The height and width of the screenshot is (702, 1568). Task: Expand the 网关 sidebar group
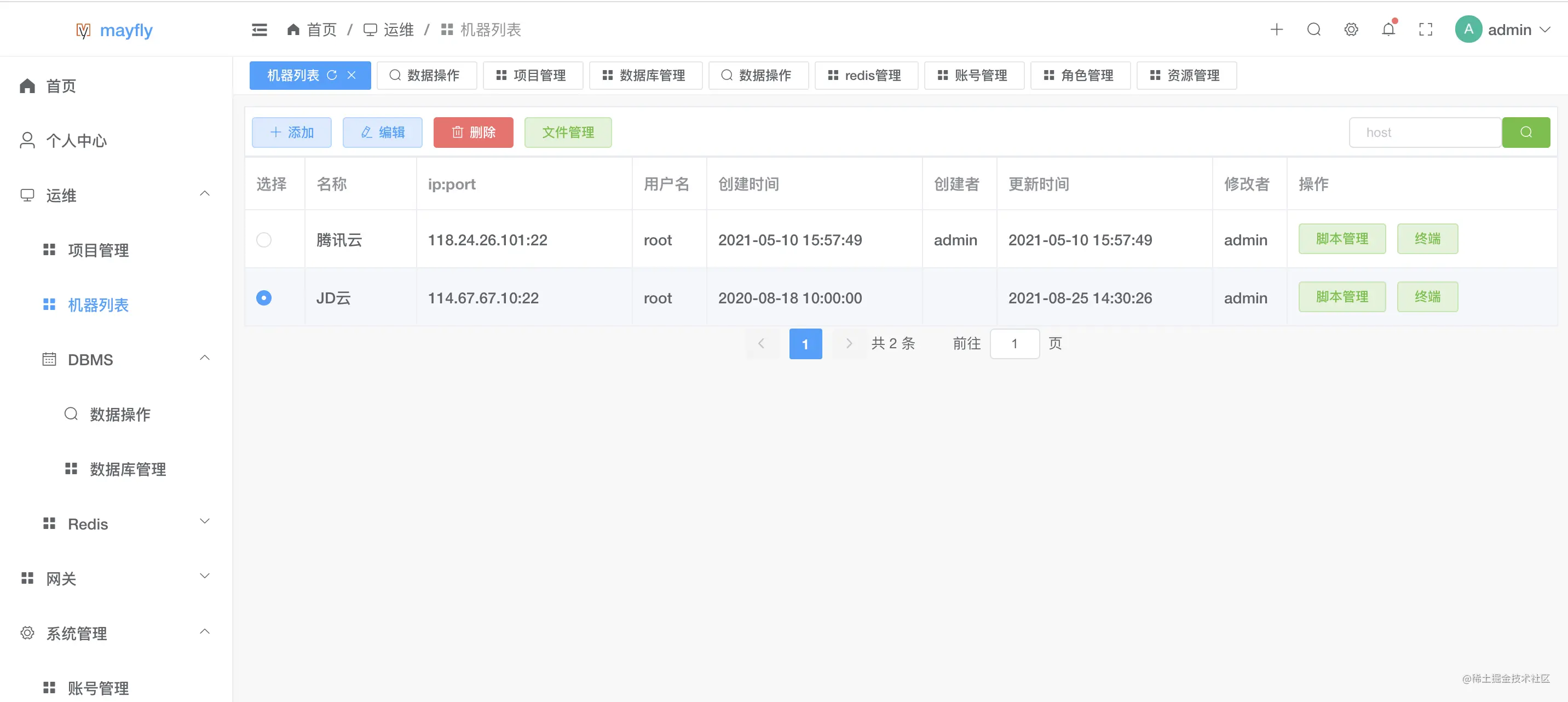click(205, 577)
